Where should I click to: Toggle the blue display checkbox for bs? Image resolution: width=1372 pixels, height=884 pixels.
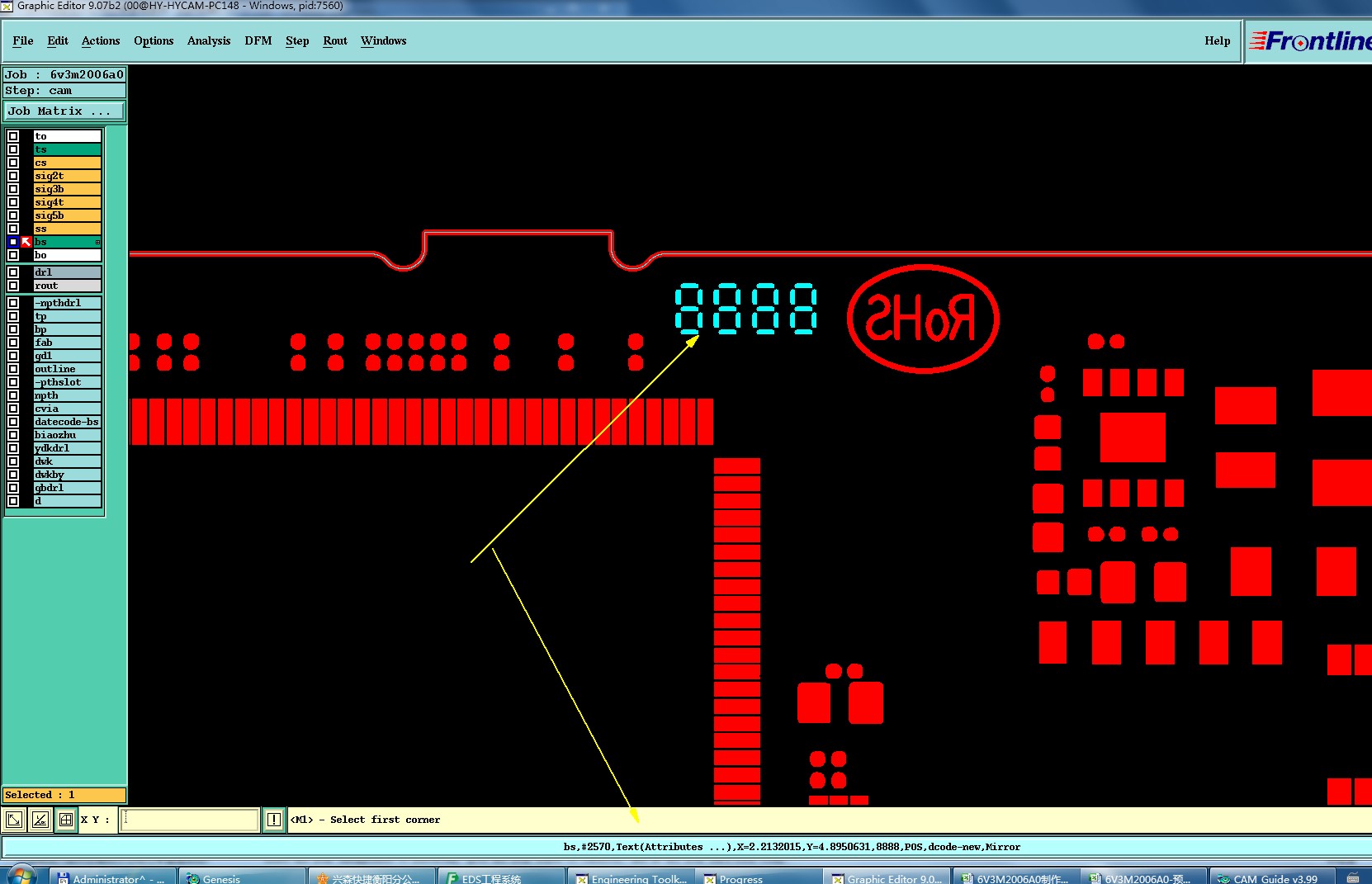click(13, 242)
